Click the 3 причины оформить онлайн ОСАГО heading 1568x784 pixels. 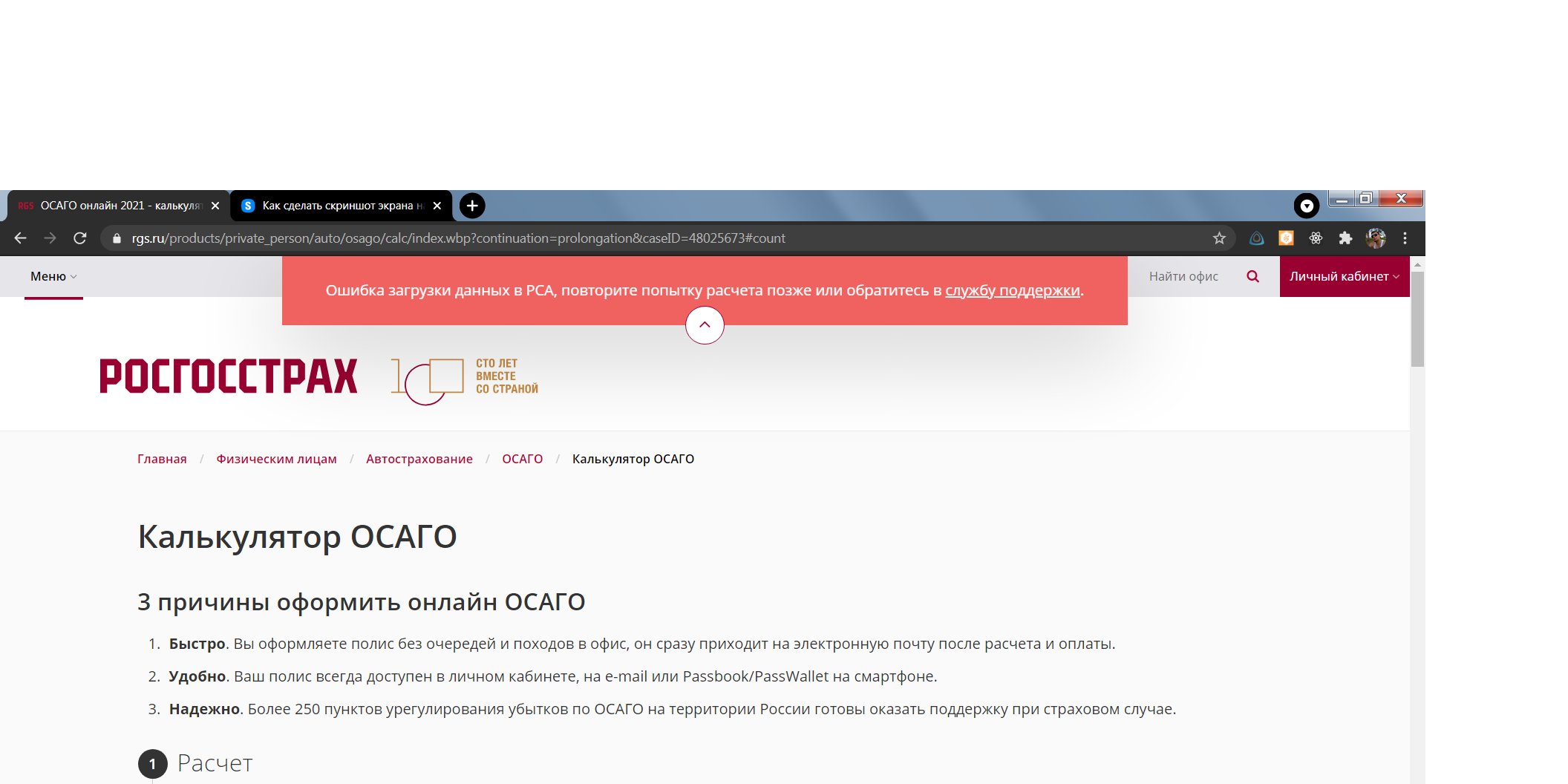[362, 602]
